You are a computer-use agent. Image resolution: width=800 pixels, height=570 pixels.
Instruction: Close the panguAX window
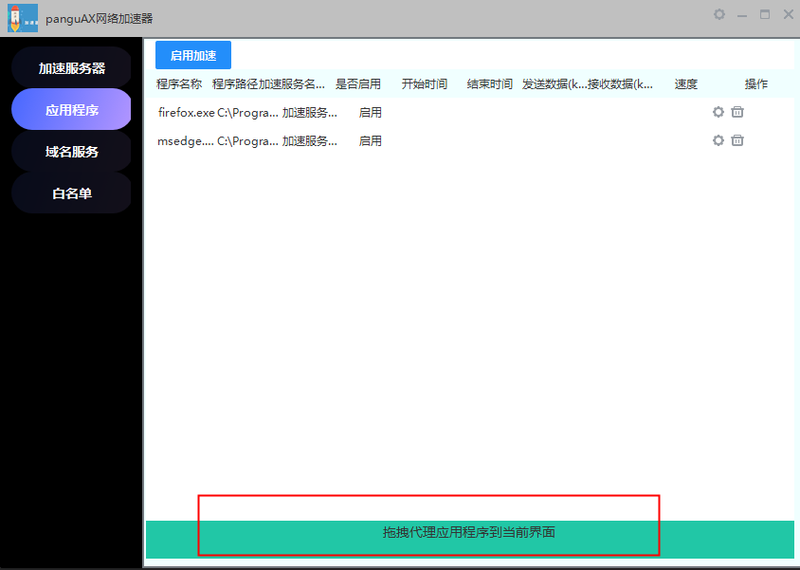coord(788,14)
